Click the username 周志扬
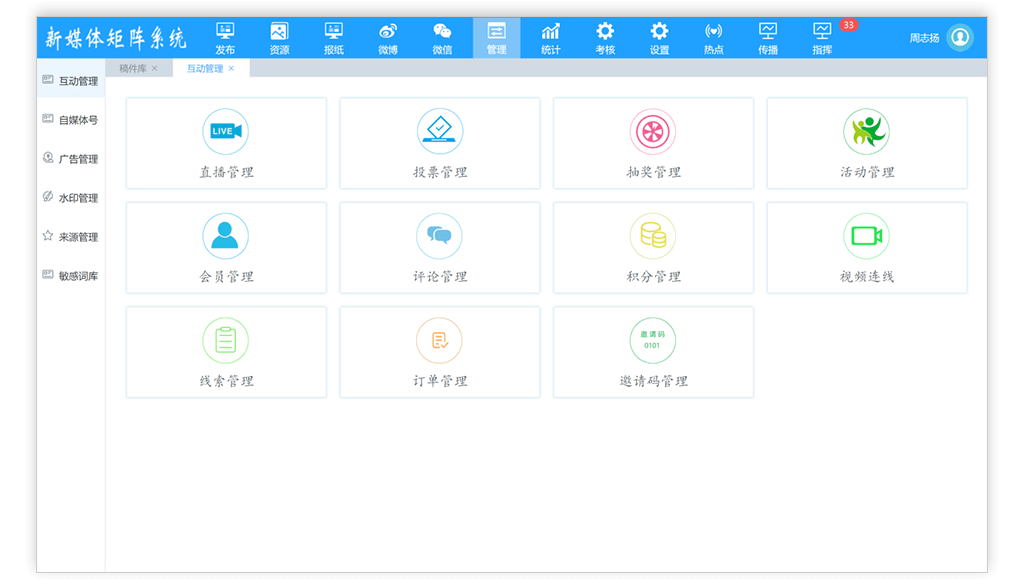Image resolution: width=1024 pixels, height=581 pixels. [924, 38]
